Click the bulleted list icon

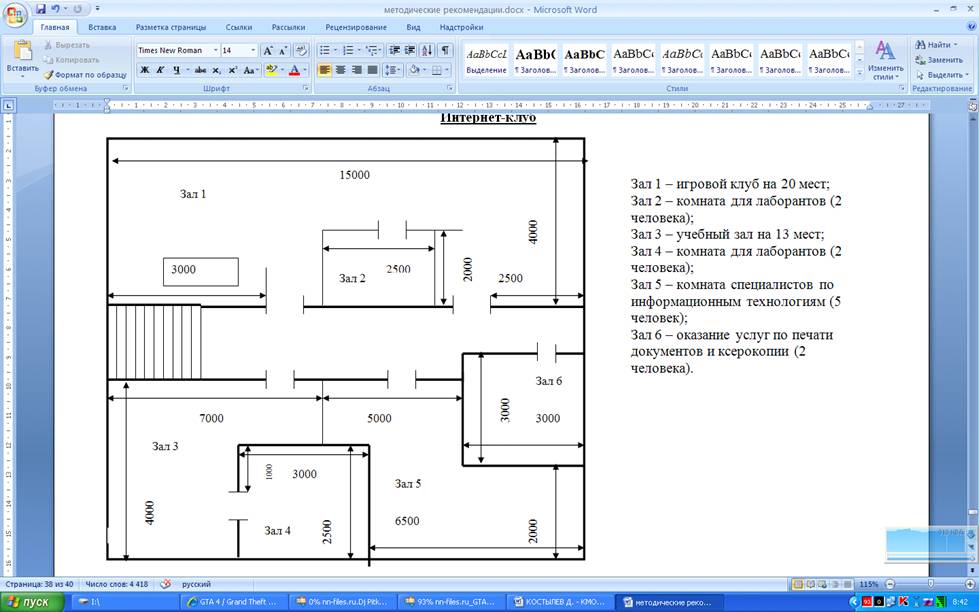point(325,50)
